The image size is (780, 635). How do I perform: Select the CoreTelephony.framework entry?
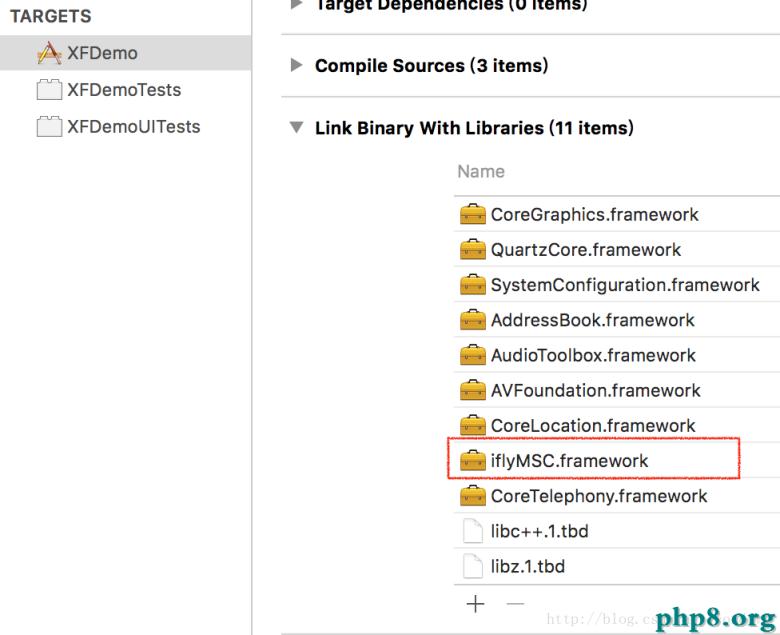(598, 496)
